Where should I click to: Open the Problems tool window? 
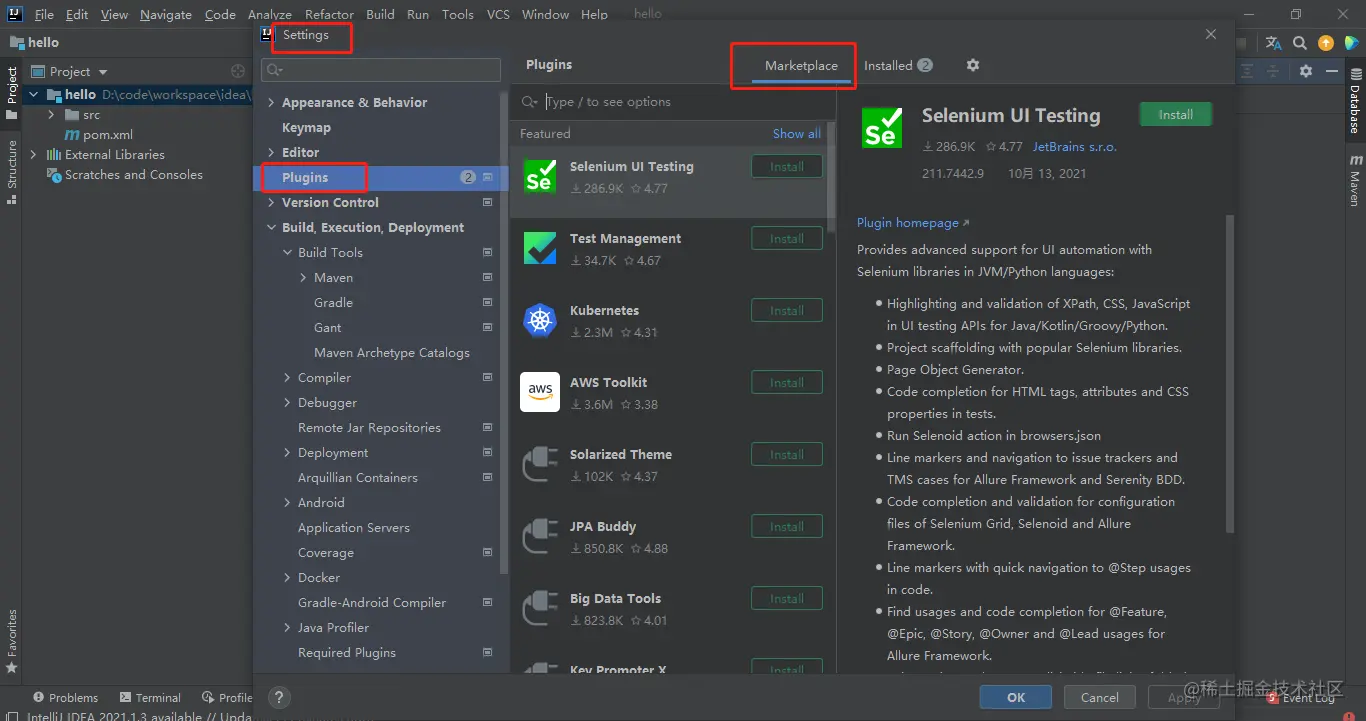tap(66, 698)
